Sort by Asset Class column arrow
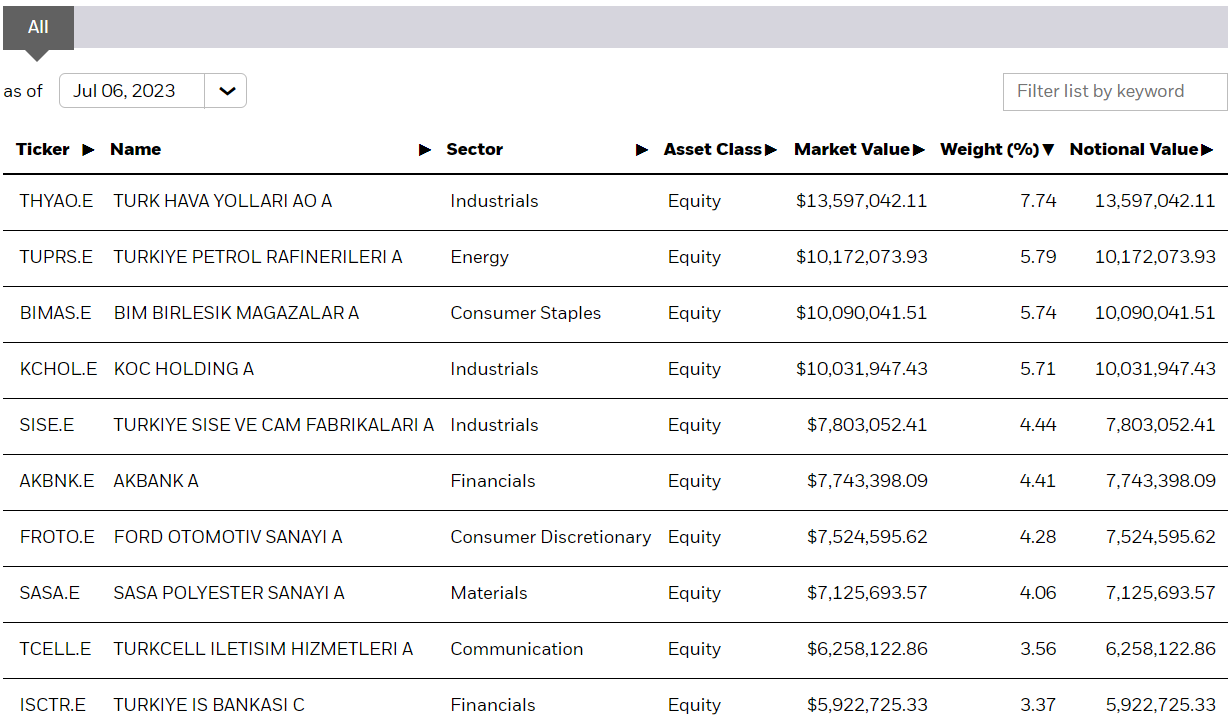Image resolution: width=1231 pixels, height=725 pixels. coord(771,150)
